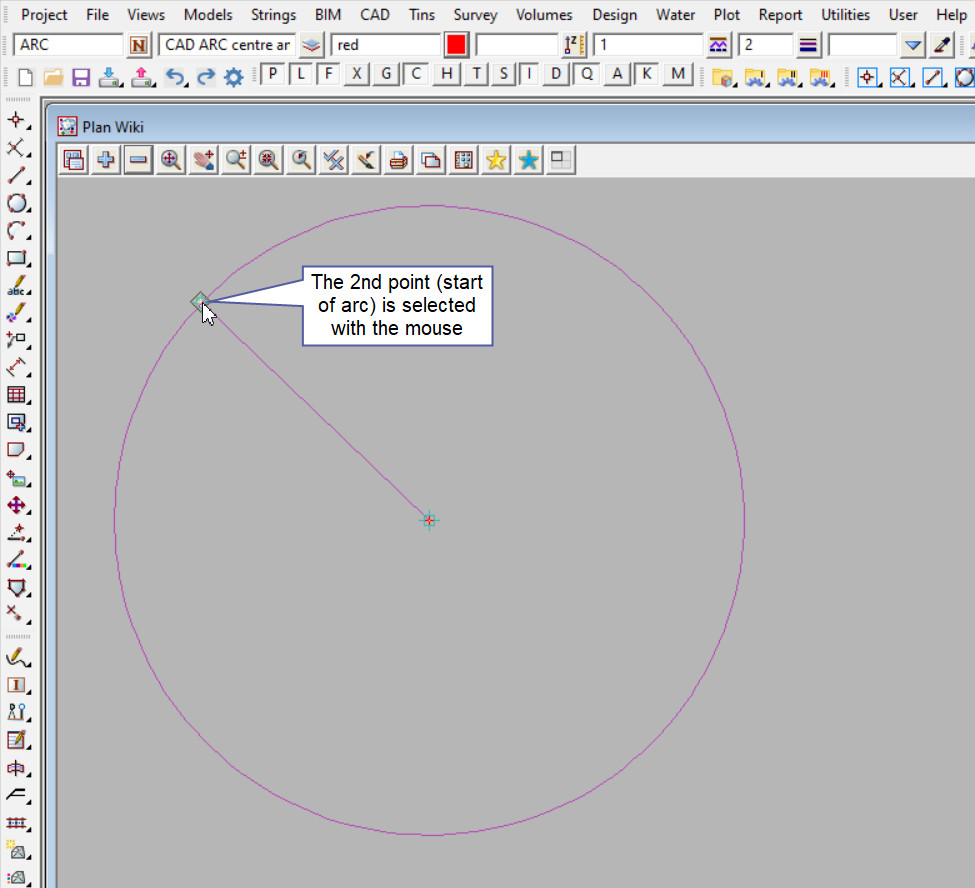Click the table tool in left toolbar
The height and width of the screenshot is (888, 975).
(x=16, y=395)
